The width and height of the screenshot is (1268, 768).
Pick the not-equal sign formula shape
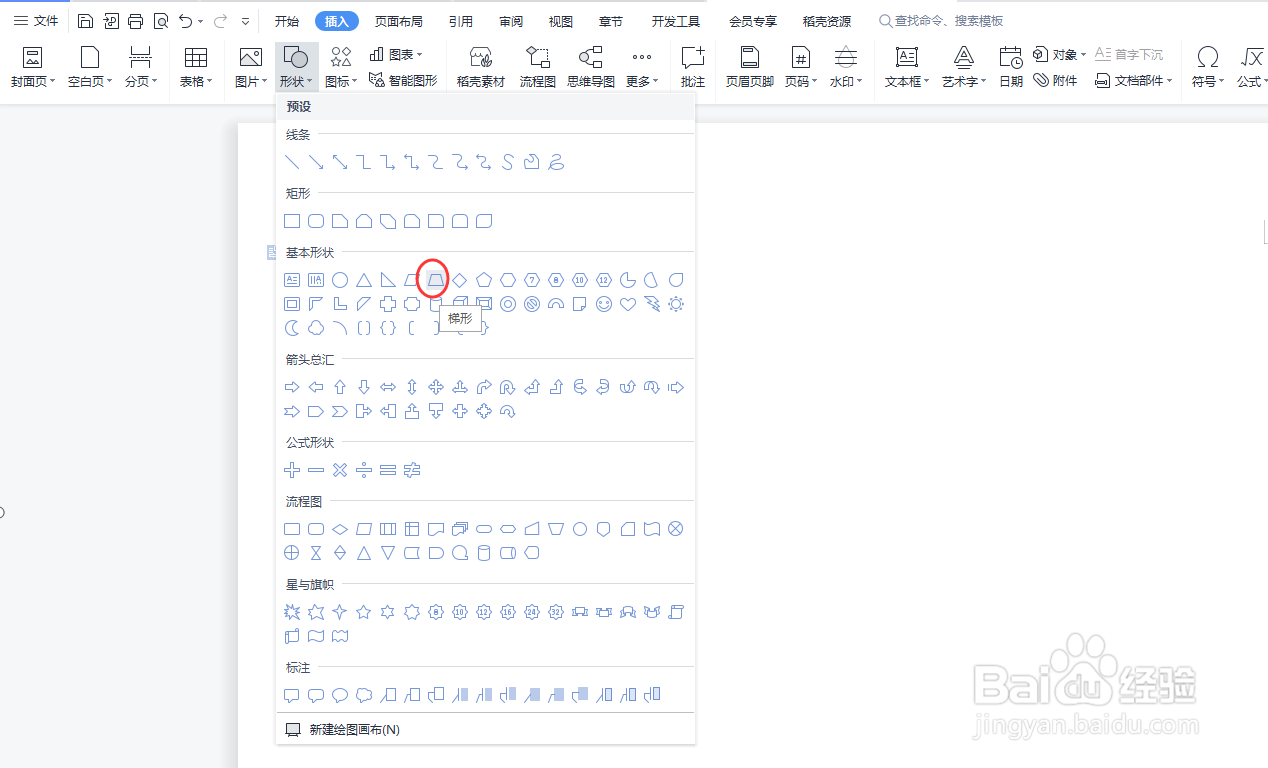(x=412, y=470)
